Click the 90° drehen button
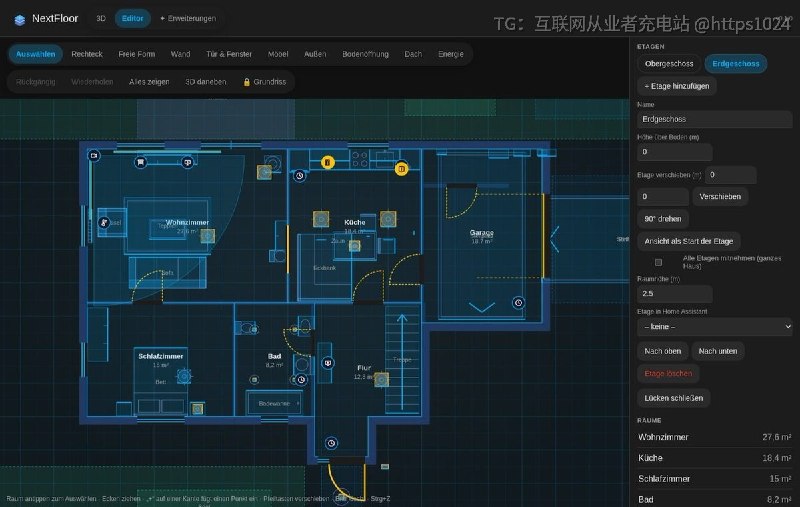The height and width of the screenshot is (507, 800). point(663,219)
